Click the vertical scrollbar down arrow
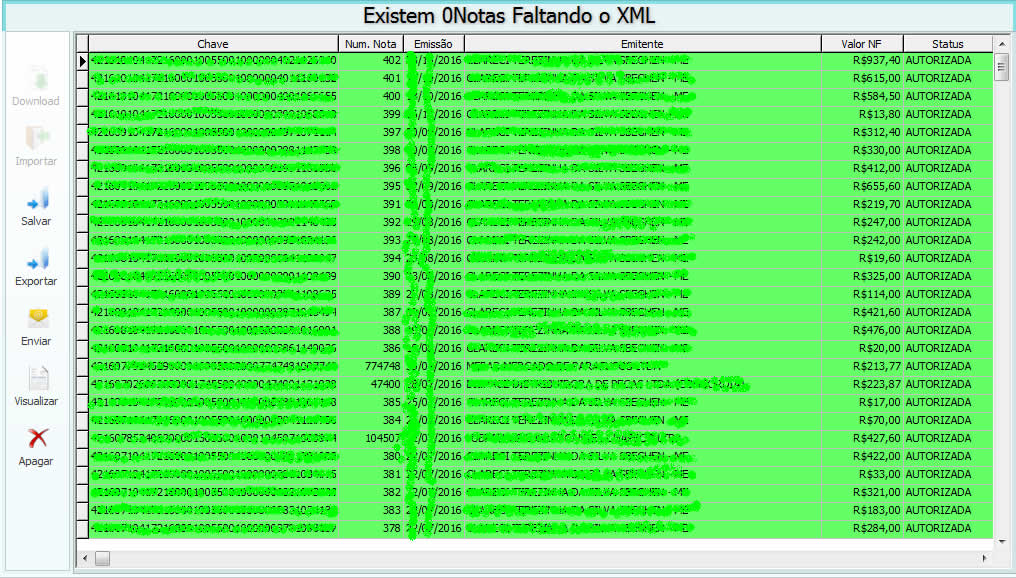 pos(1001,541)
